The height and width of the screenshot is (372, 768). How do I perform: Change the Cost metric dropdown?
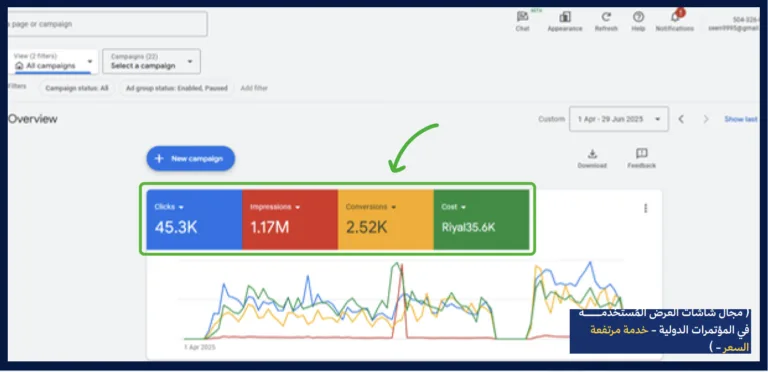tap(454, 207)
